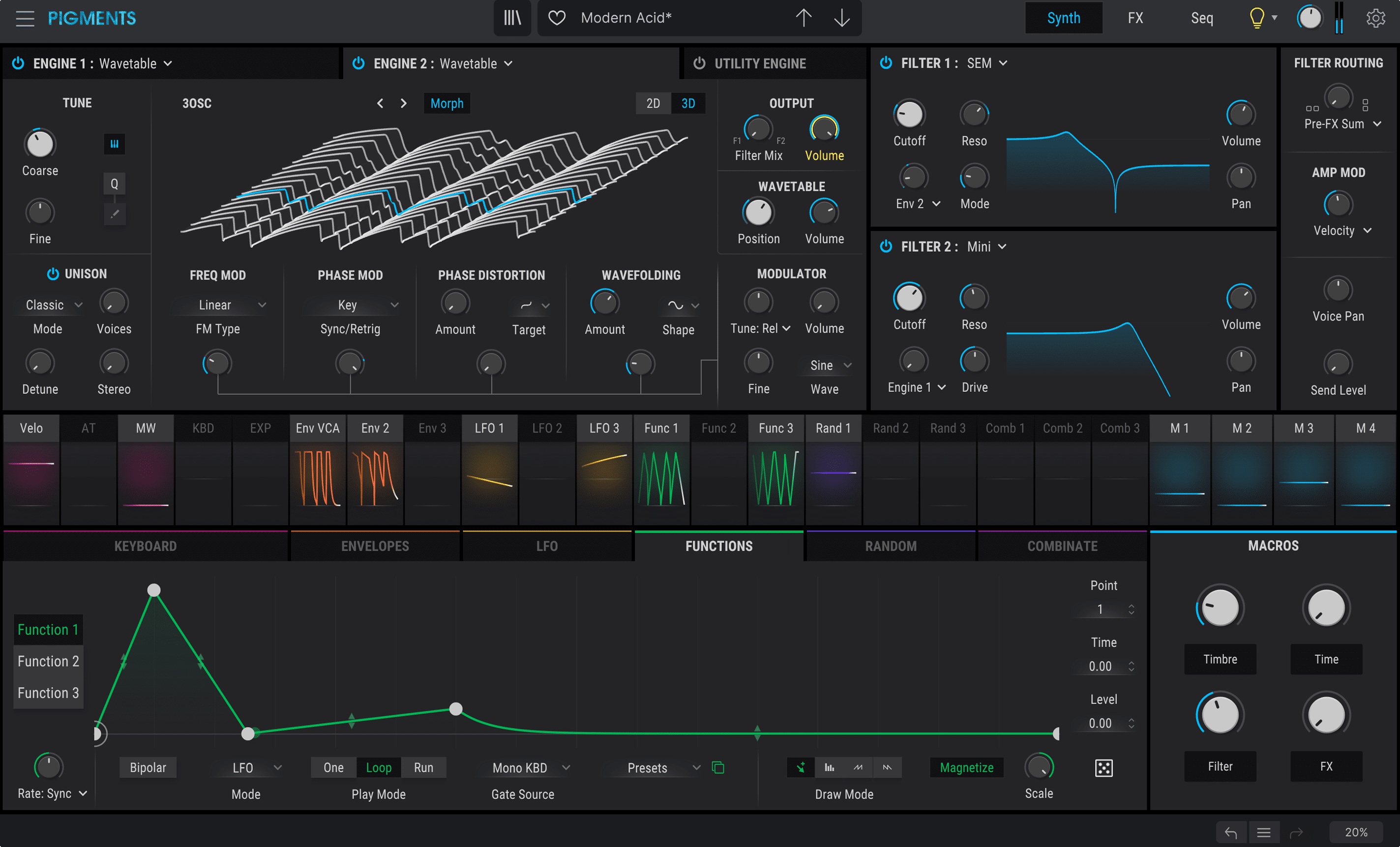The image size is (1400, 847).
Task: Click the Magnetize button
Action: tap(966, 767)
